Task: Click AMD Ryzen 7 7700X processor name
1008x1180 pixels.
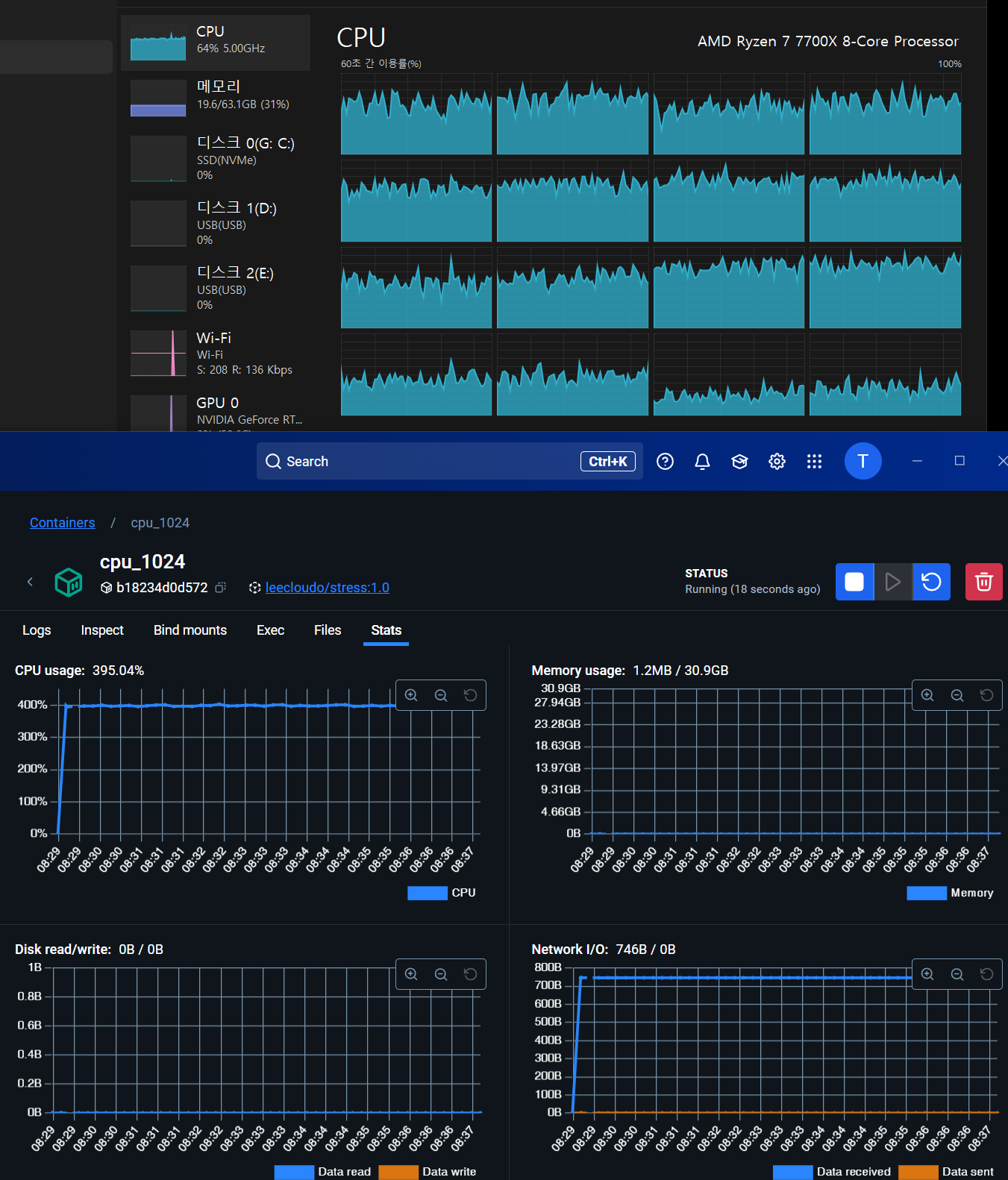Action: (x=827, y=41)
